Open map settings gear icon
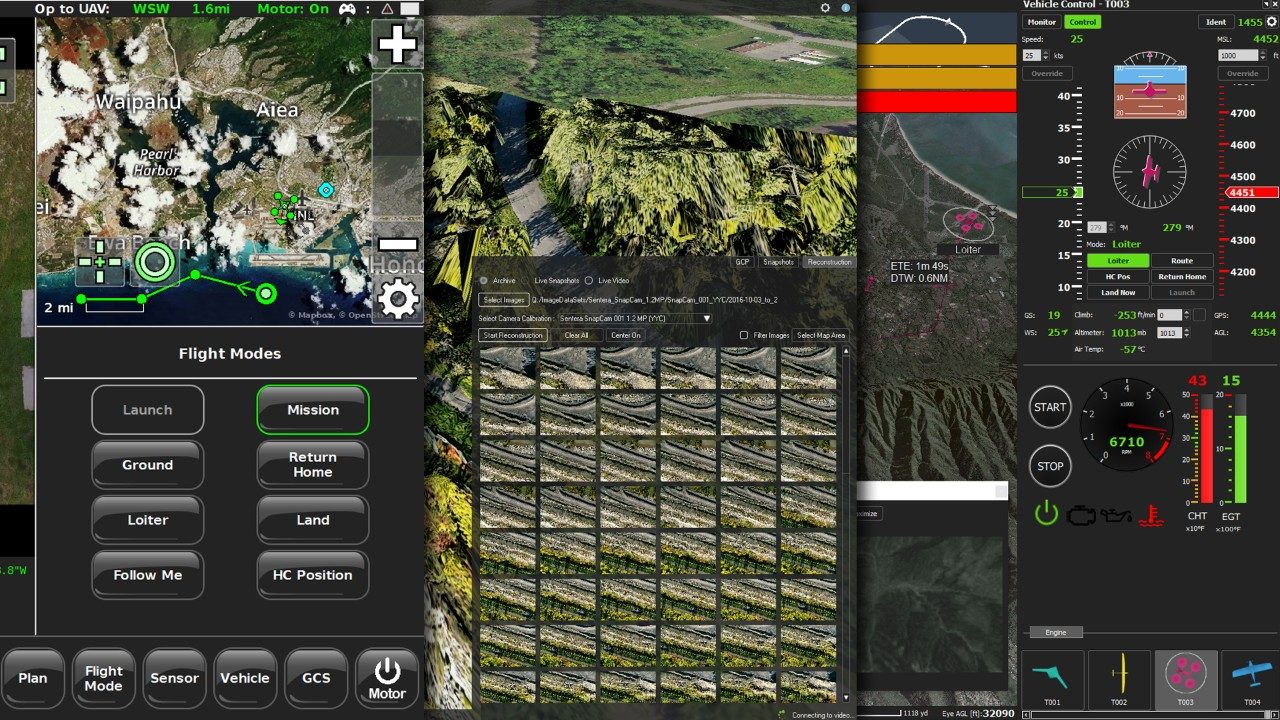Screen dimensions: 1280x720 click(x=397, y=299)
